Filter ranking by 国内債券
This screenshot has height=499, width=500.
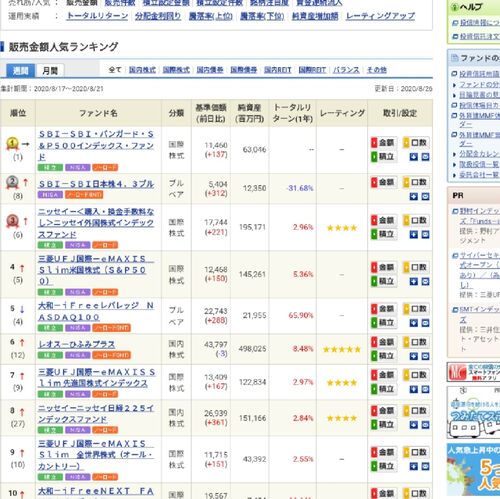(x=210, y=70)
